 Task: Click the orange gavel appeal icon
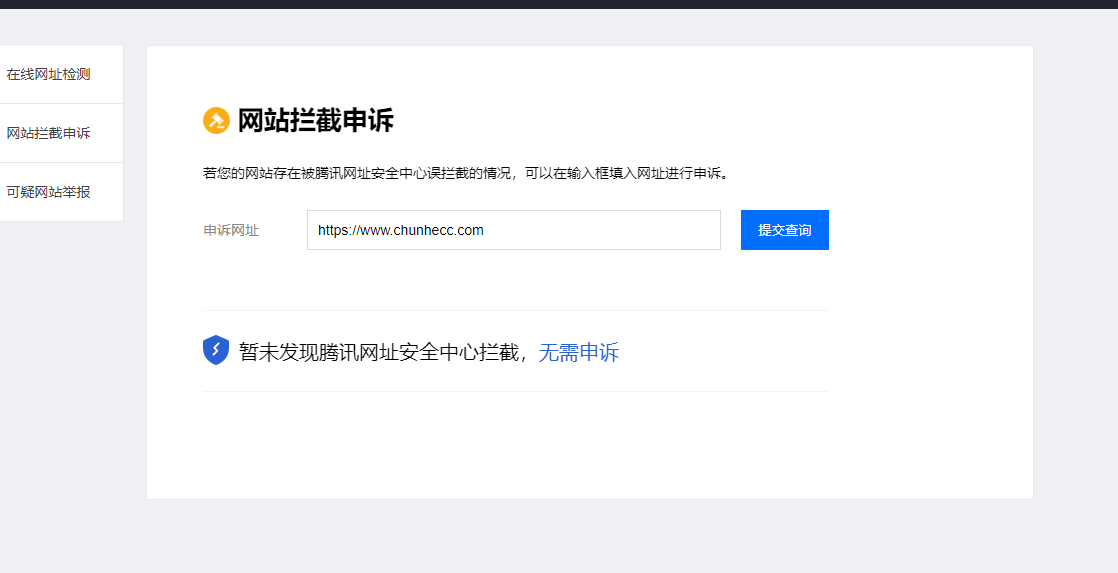216,120
